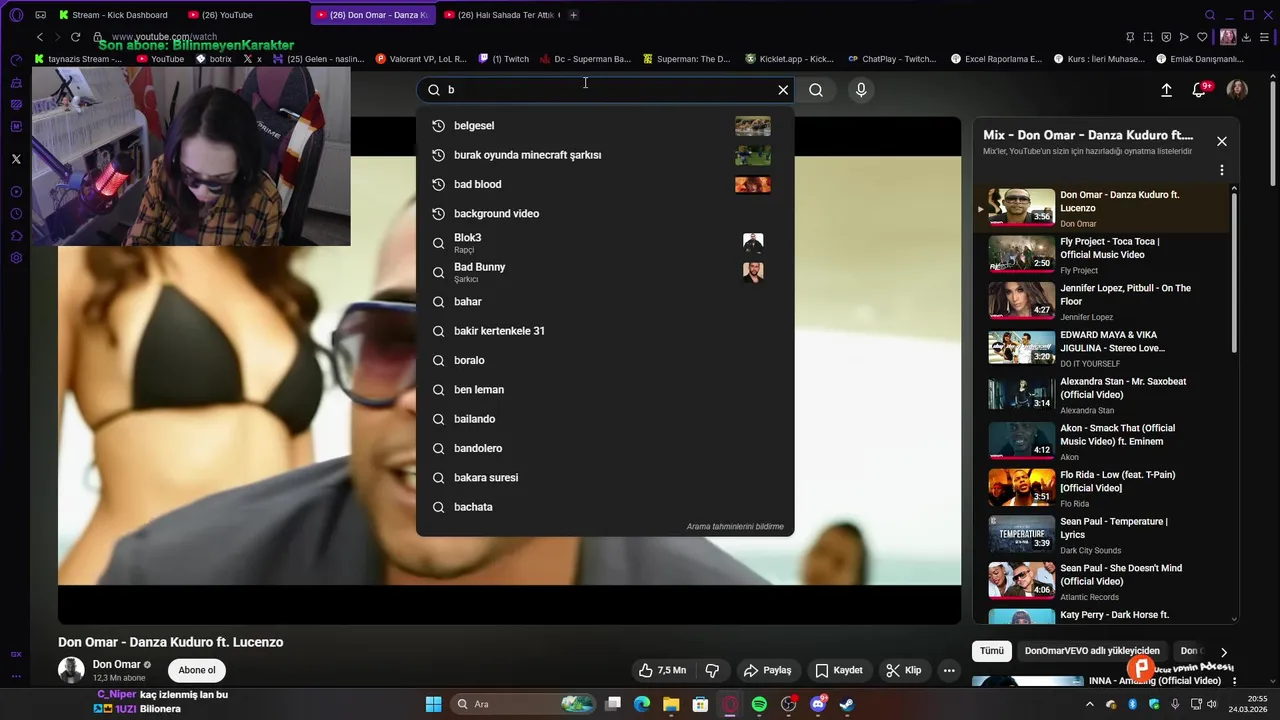The image size is (1280, 720).
Task: Open the Opera sidebar settings gear
Action: (x=16, y=258)
